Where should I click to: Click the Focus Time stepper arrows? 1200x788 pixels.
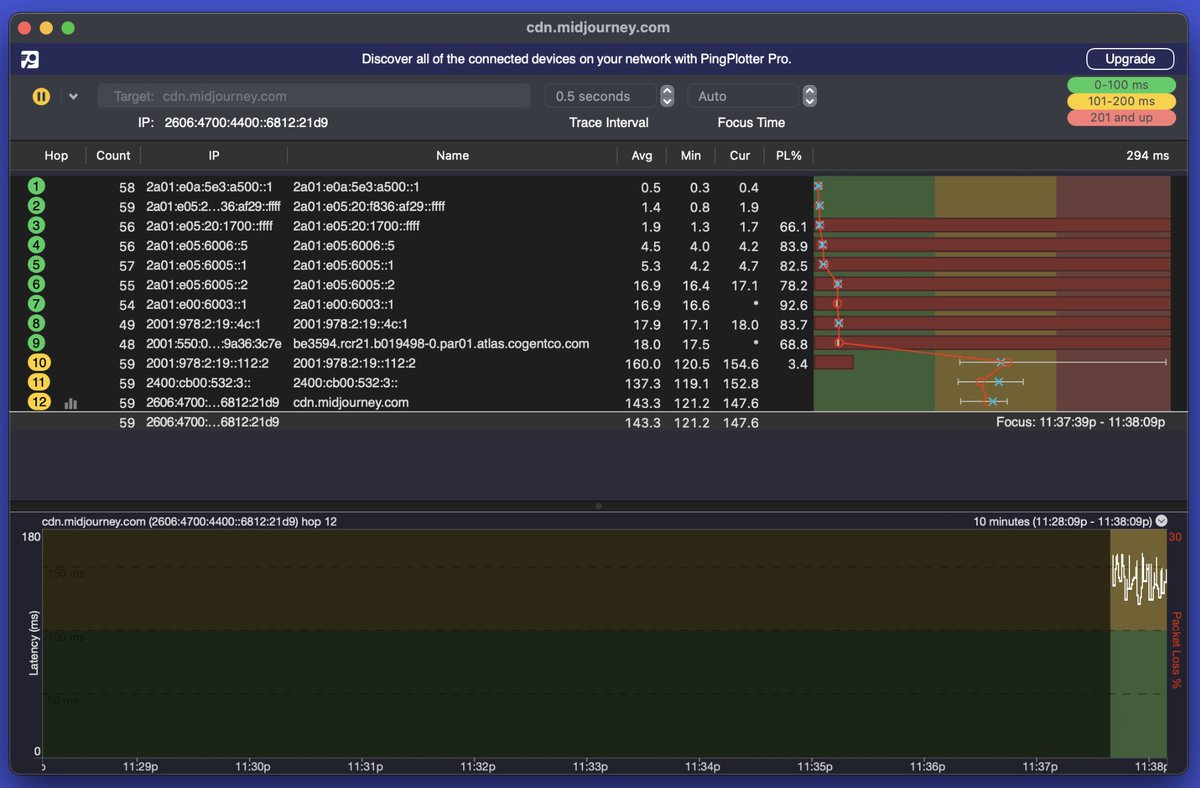(x=810, y=96)
